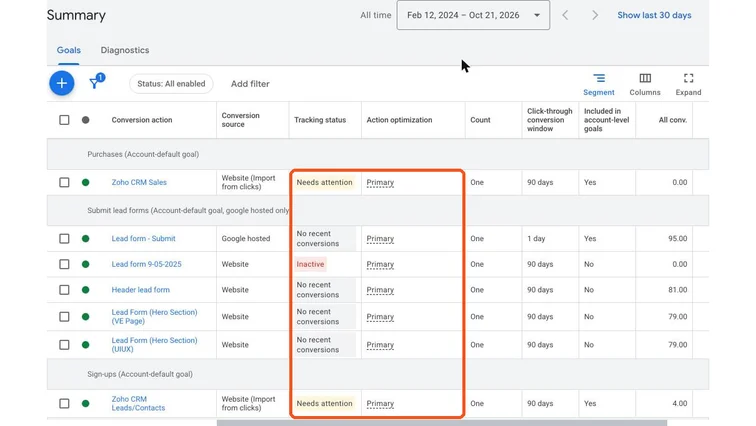This screenshot has width=756, height=426.
Task: Open the Header lead form link
Action: click(x=140, y=290)
